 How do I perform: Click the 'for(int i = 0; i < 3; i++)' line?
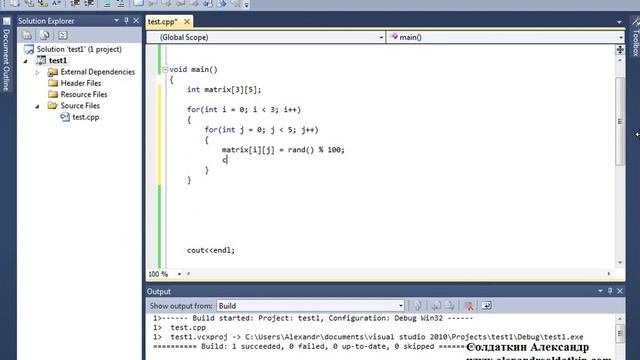point(244,109)
